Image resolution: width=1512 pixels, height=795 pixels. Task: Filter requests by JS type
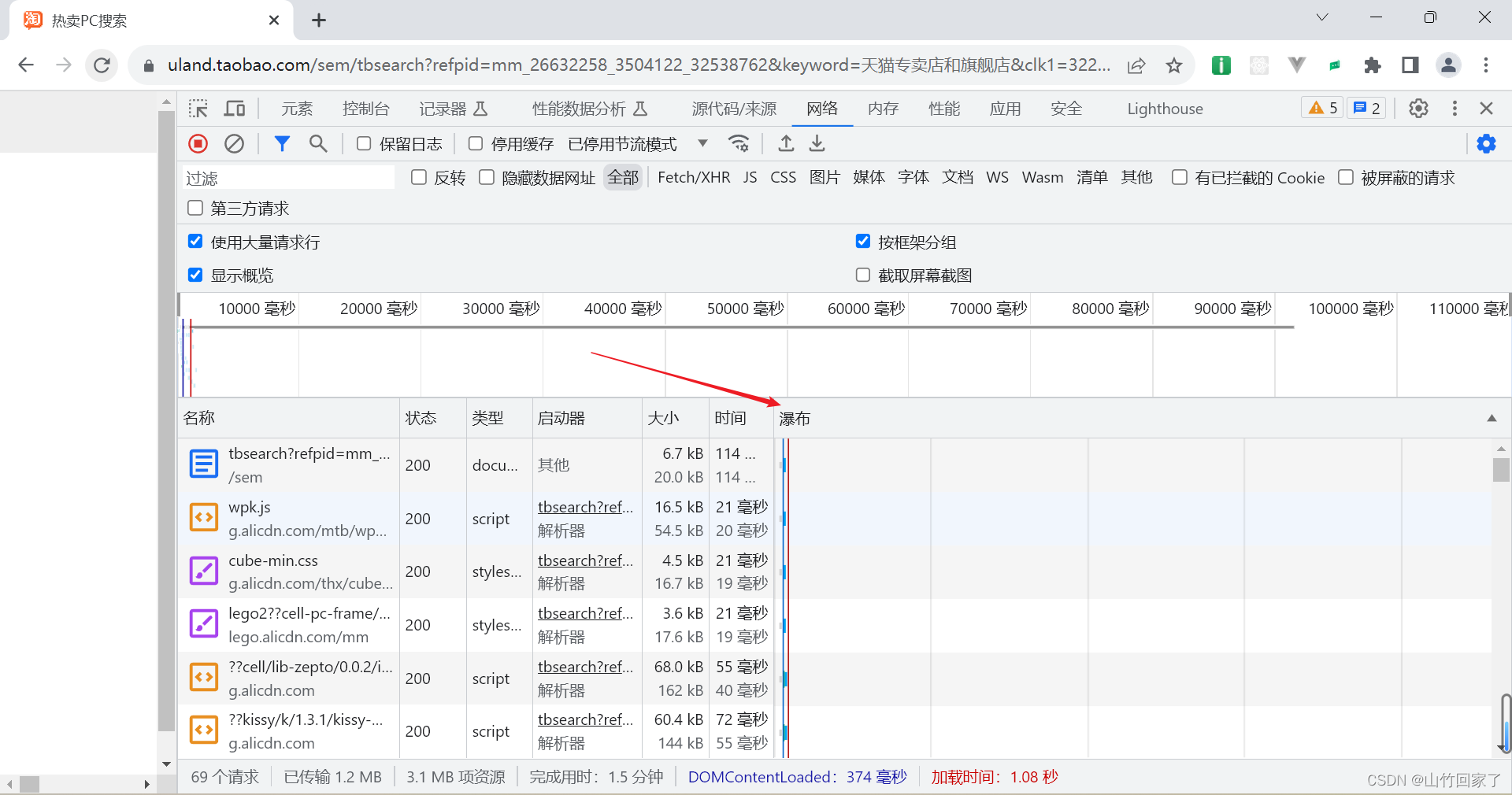coord(750,177)
